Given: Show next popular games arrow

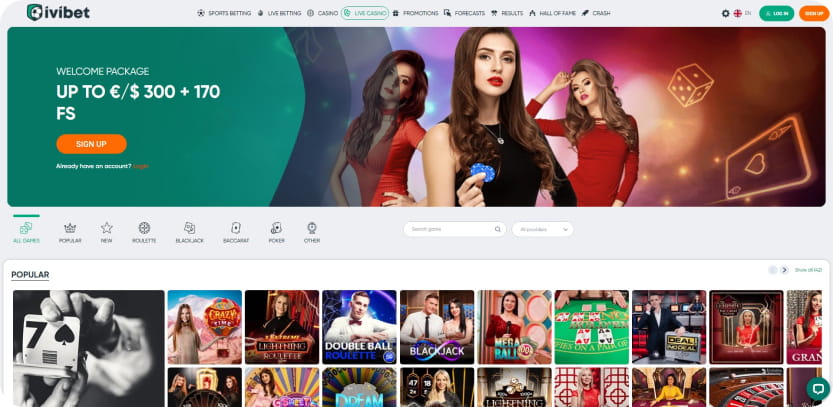Looking at the screenshot, I should [x=784, y=270].
